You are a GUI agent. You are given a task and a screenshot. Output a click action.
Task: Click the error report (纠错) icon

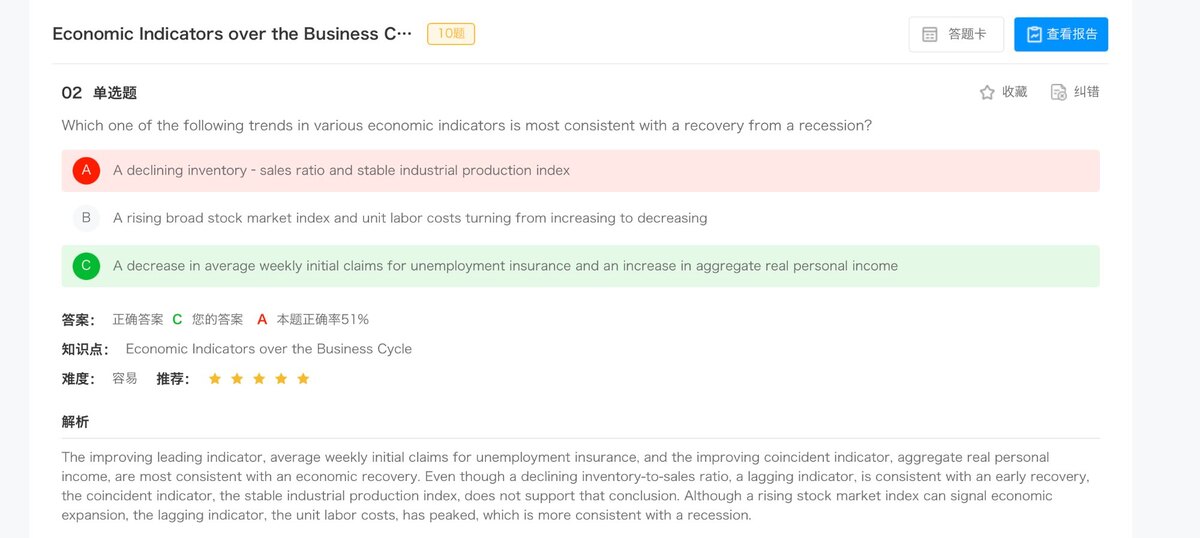point(1058,92)
